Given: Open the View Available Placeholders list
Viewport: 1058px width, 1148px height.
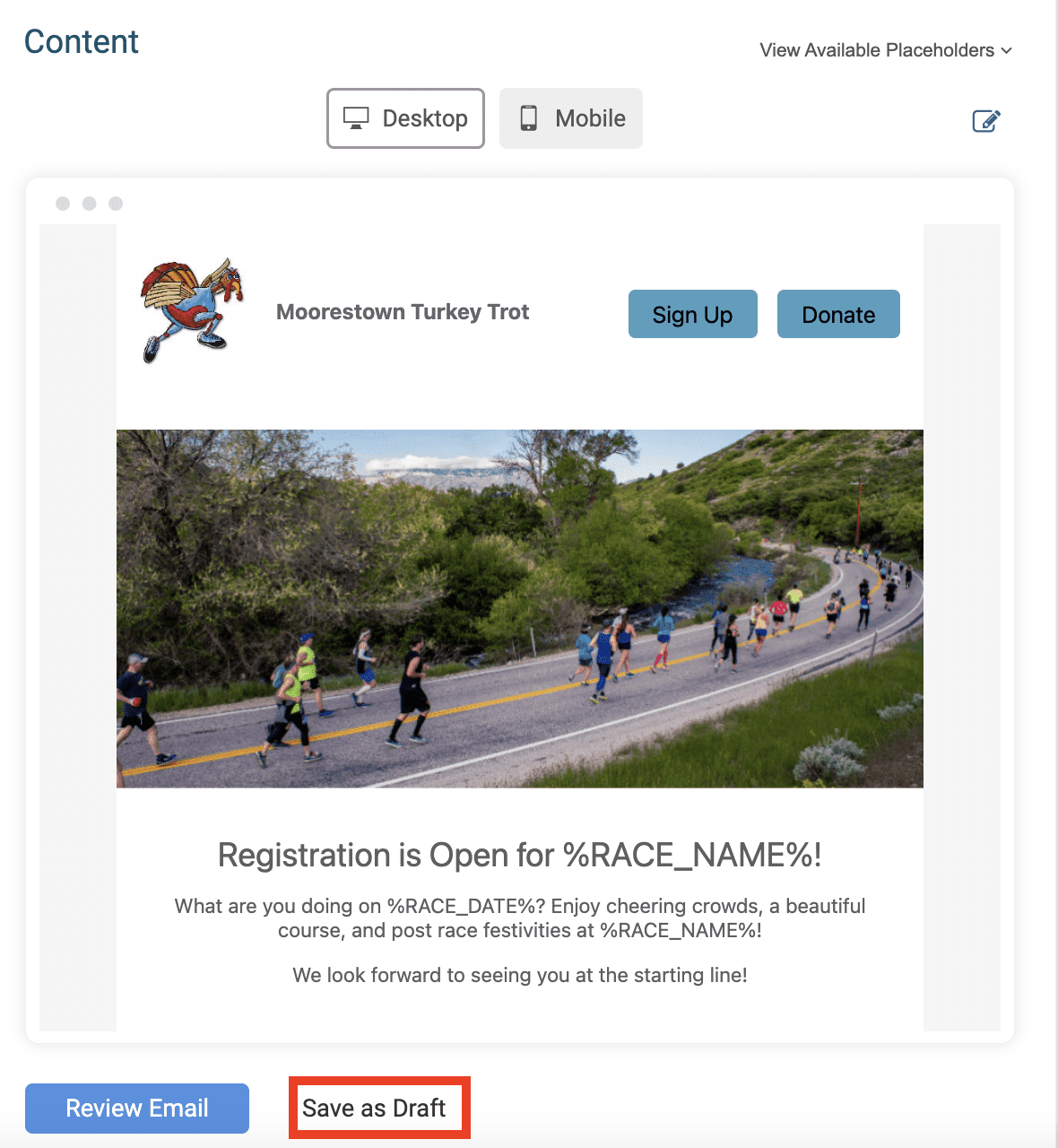Looking at the screenshot, I should 876,50.
